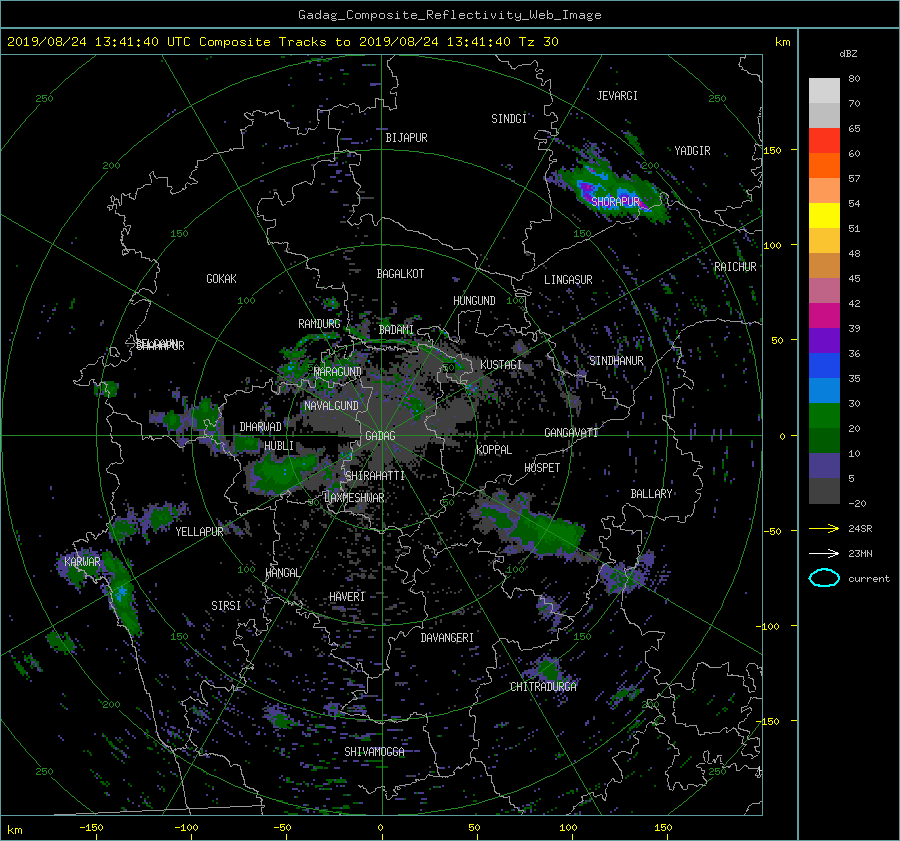Click the GADAG radar center label
The width and height of the screenshot is (900, 841).
(x=381, y=436)
